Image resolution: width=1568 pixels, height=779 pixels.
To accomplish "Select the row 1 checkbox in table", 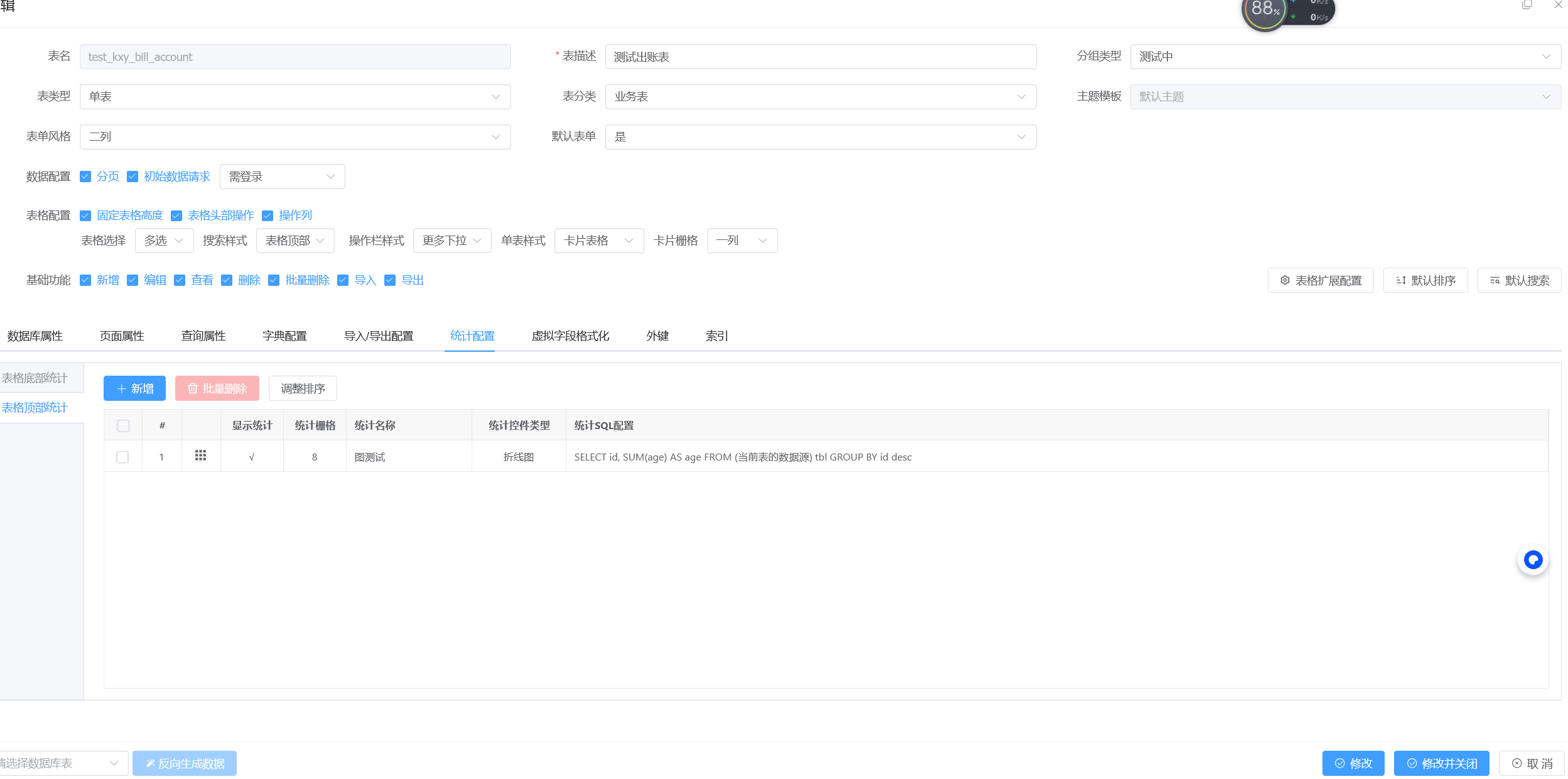I will 122,457.
